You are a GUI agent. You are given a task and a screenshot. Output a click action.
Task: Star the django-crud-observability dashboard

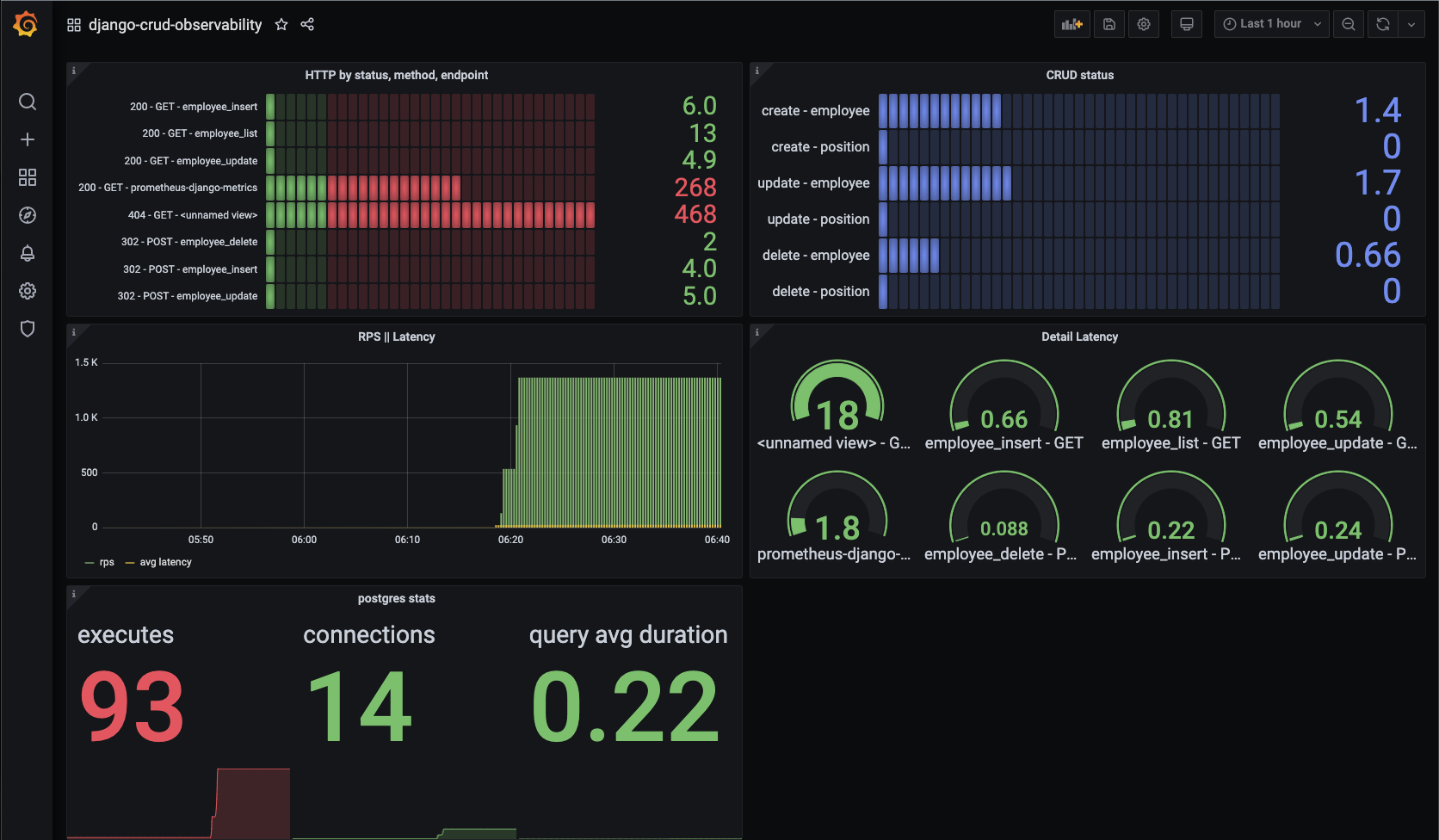281,24
